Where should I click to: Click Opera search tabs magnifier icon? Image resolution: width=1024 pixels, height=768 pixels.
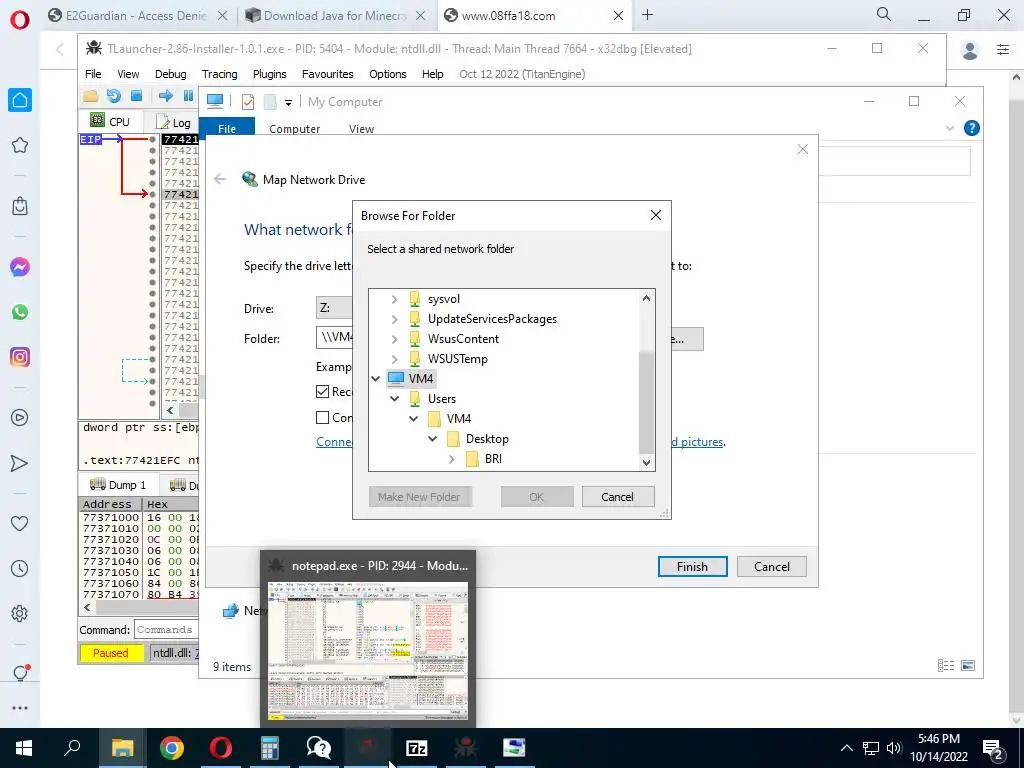(884, 14)
